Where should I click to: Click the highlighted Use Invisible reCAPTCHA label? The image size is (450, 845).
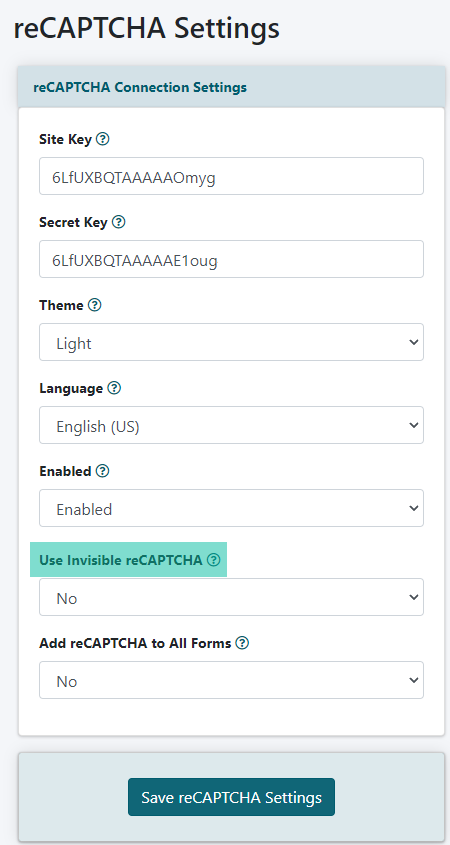121,560
